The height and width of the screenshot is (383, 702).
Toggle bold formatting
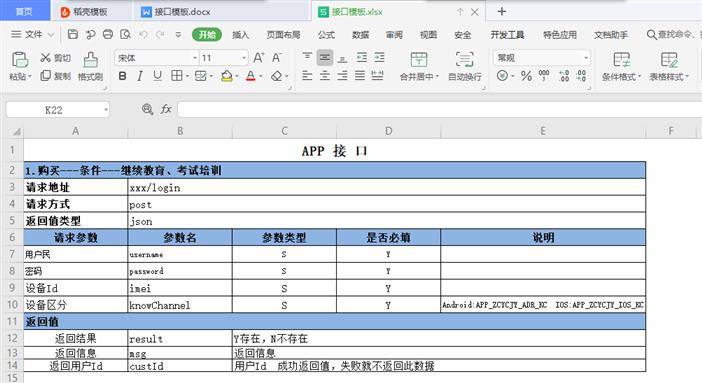pyautogui.click(x=122, y=76)
